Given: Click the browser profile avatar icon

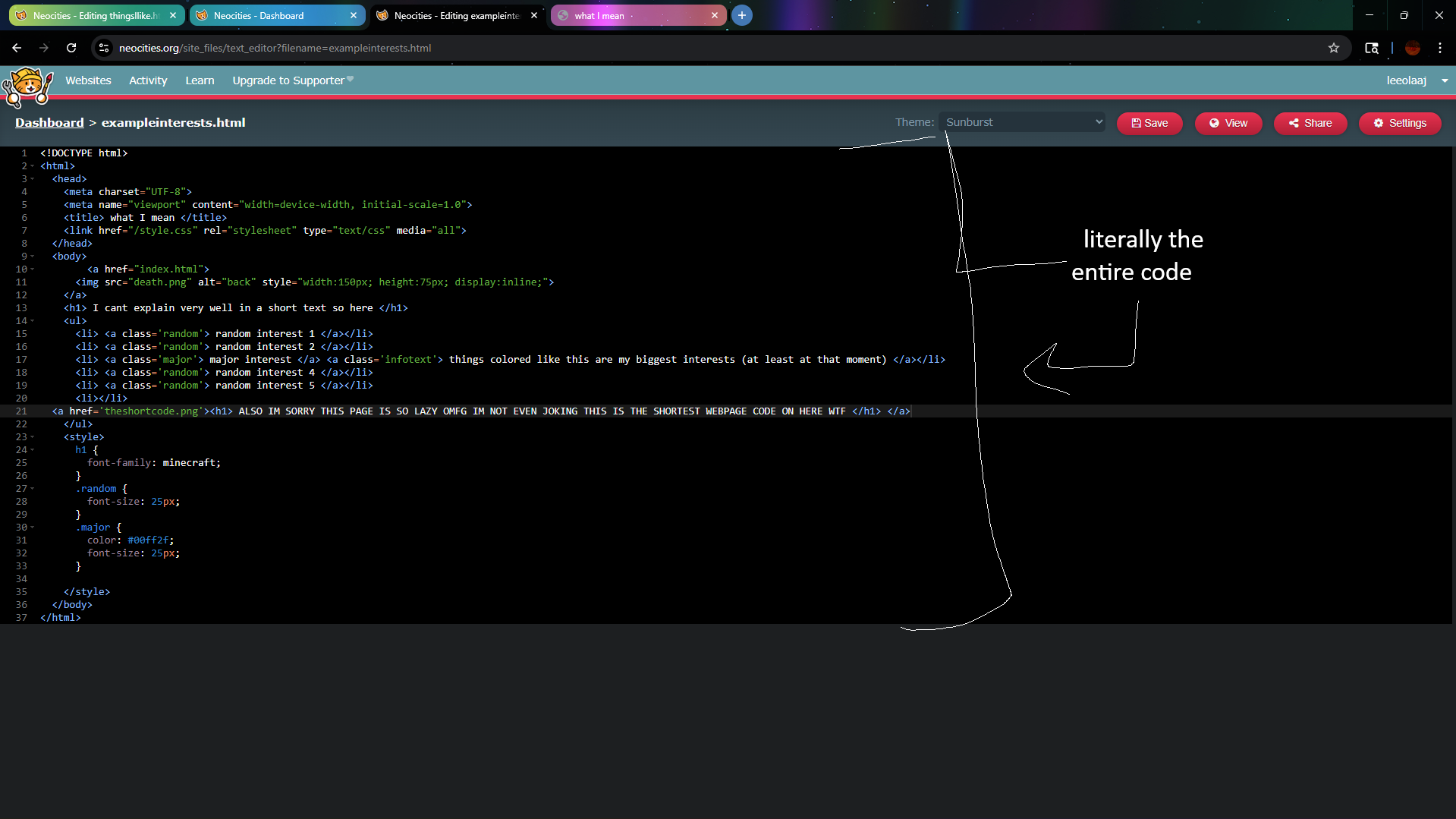Looking at the screenshot, I should point(1412,48).
